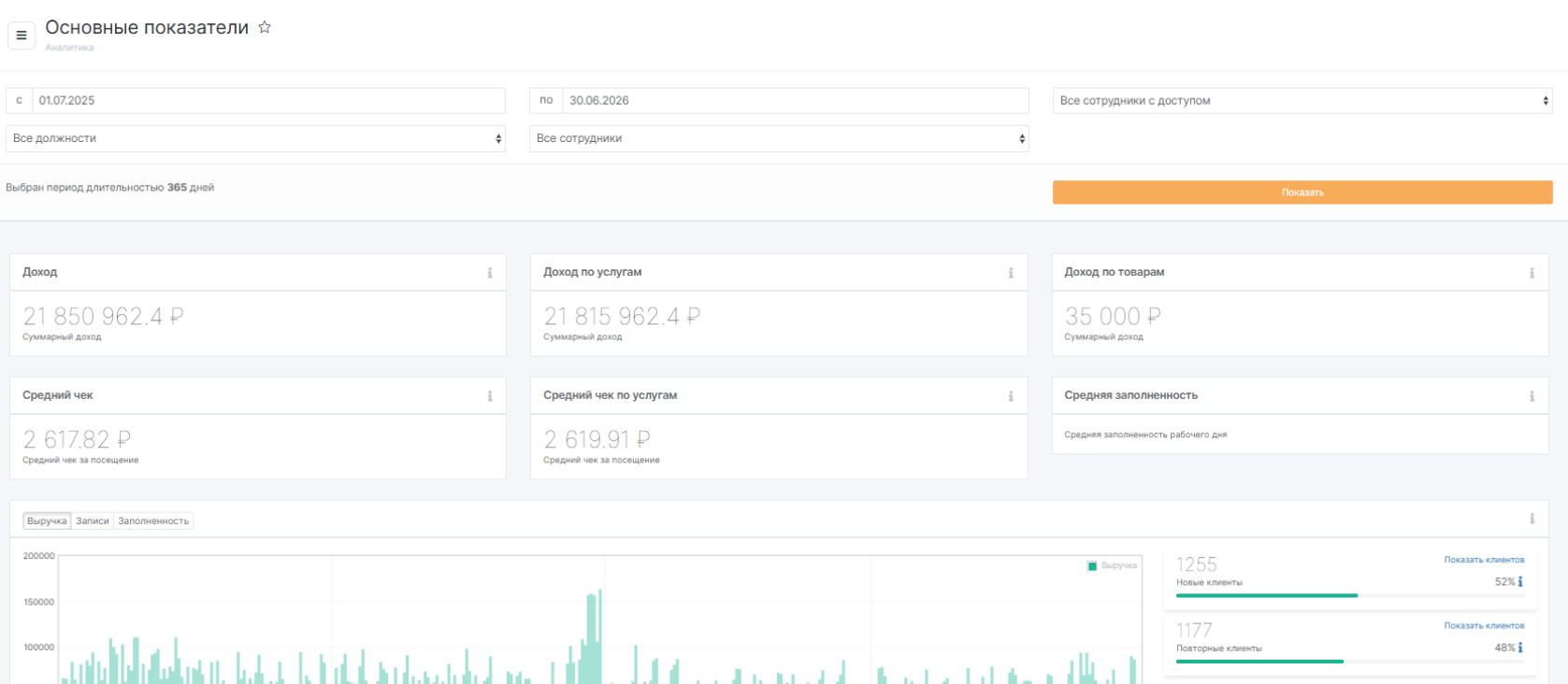Open the Все должности dropdown
1568x684 pixels.
tap(255, 138)
